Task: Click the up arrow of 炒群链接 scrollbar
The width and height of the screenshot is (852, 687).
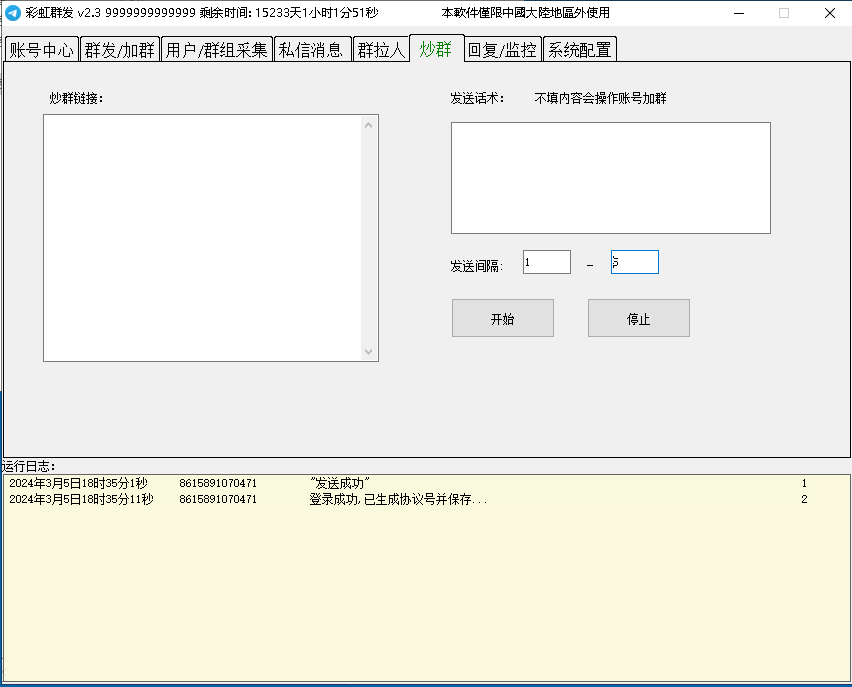Action: (368, 125)
